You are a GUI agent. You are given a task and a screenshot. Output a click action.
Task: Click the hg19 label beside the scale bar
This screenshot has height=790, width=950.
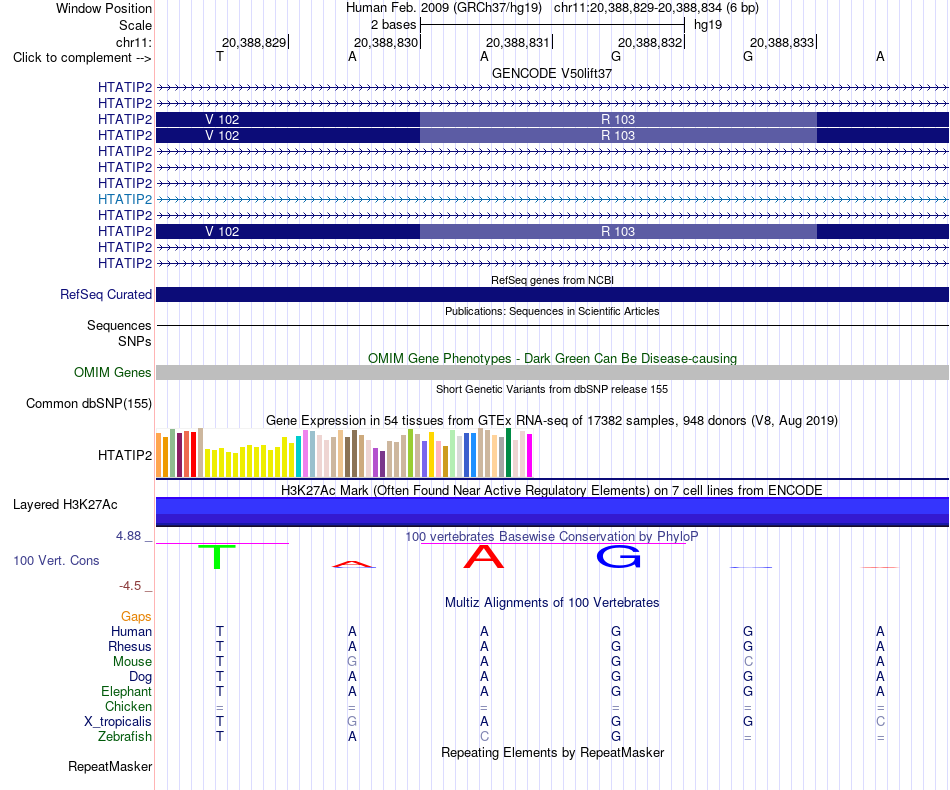click(708, 25)
